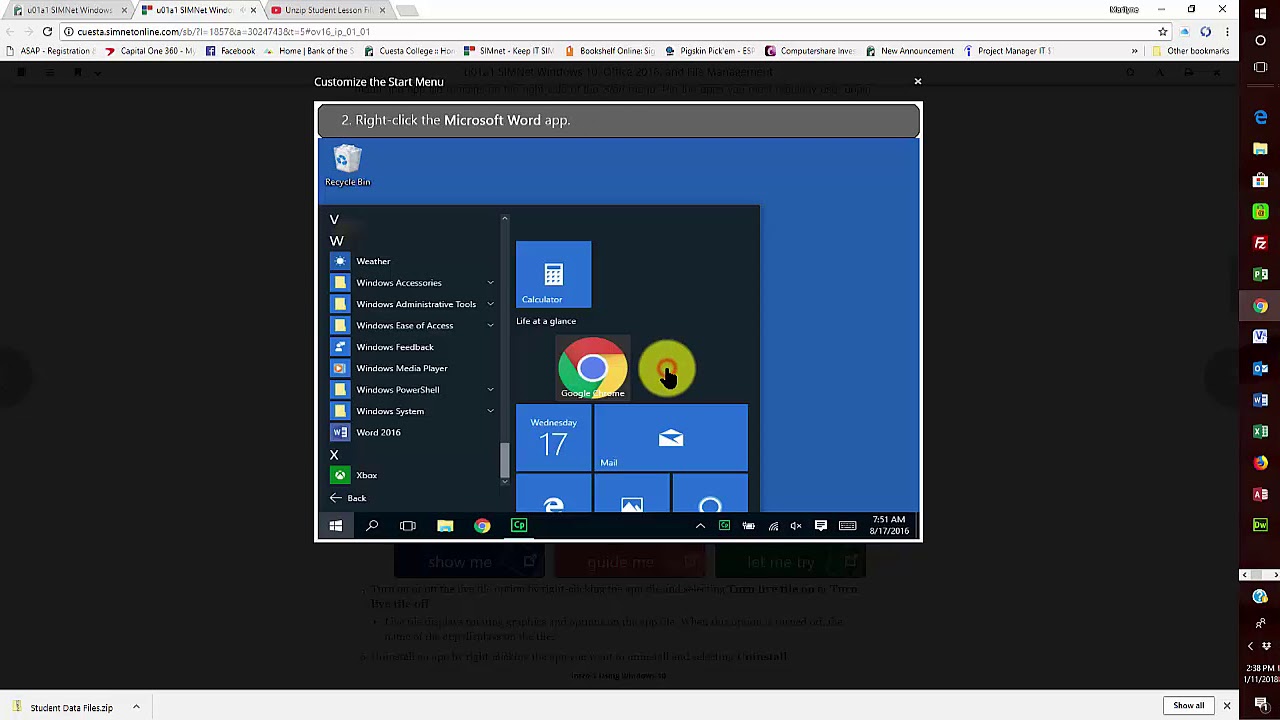Click the scroll up arrow of app list
Viewport: 1280px width, 720px height.
505,219
